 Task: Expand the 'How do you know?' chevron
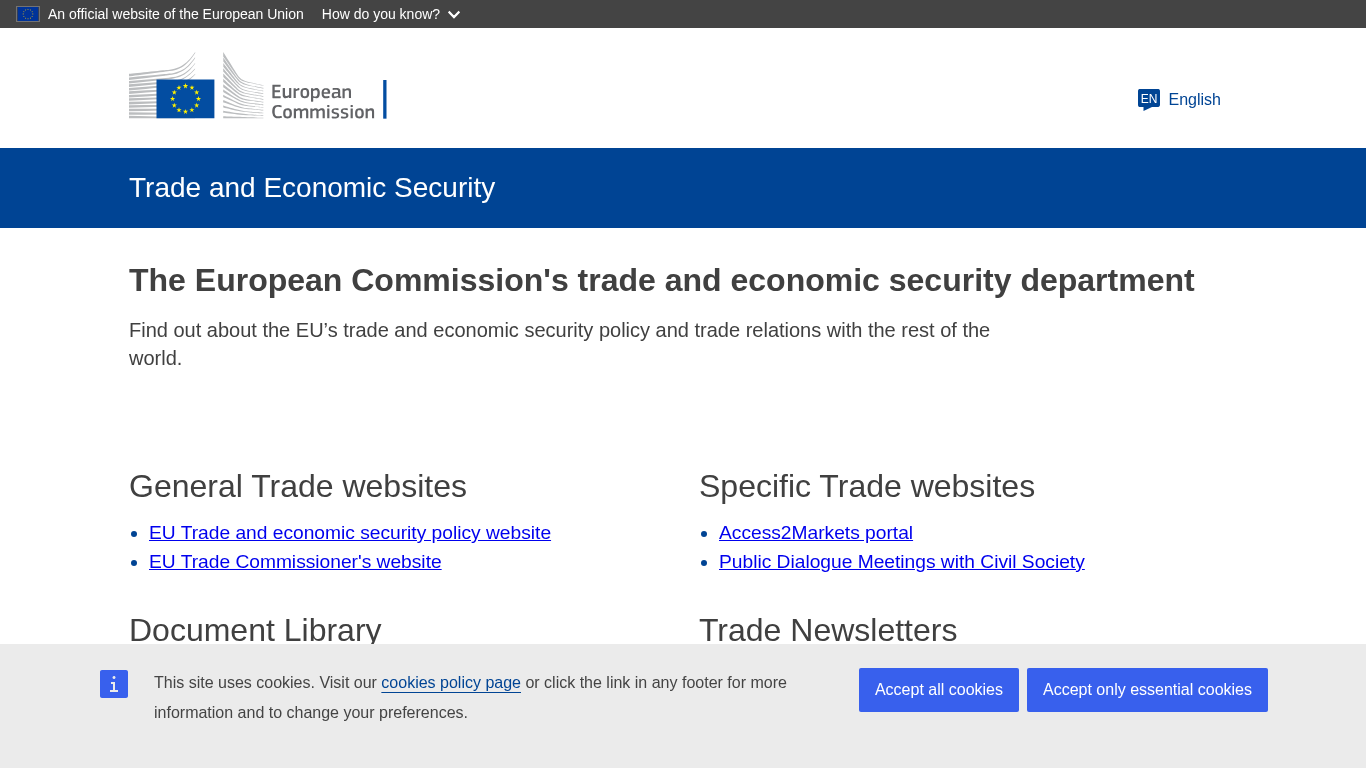click(454, 15)
